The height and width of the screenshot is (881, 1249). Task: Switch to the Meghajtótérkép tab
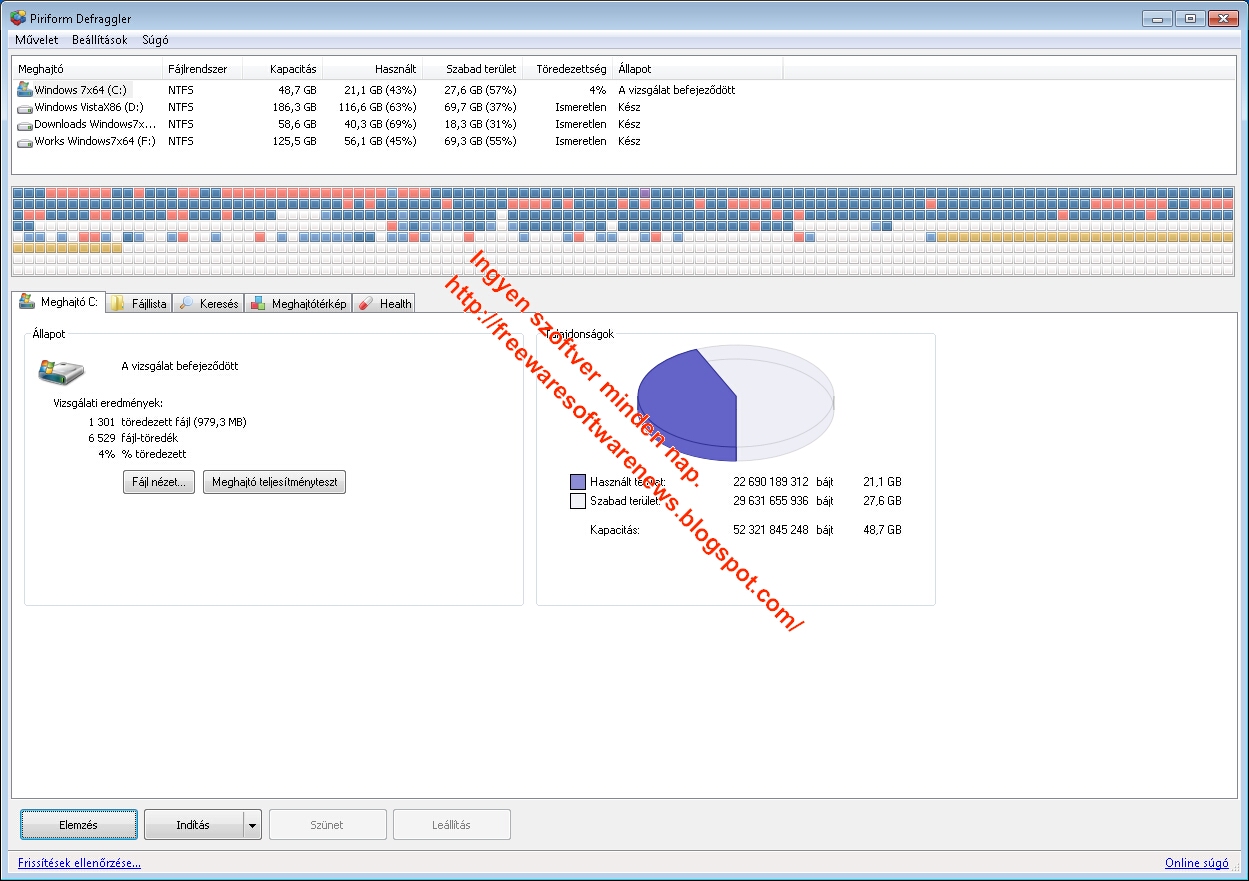click(298, 303)
